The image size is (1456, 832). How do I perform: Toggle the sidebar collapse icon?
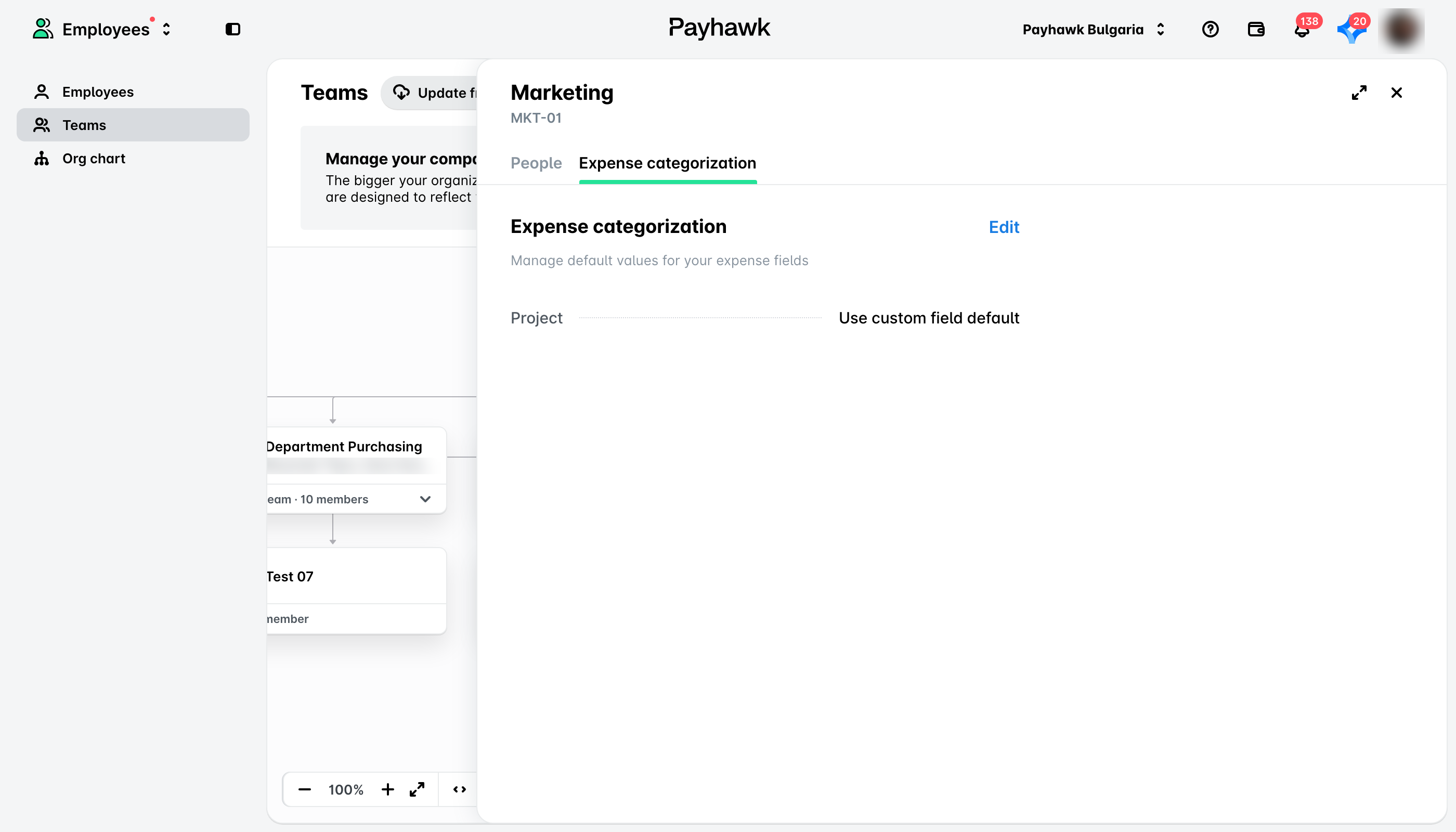pos(232,29)
